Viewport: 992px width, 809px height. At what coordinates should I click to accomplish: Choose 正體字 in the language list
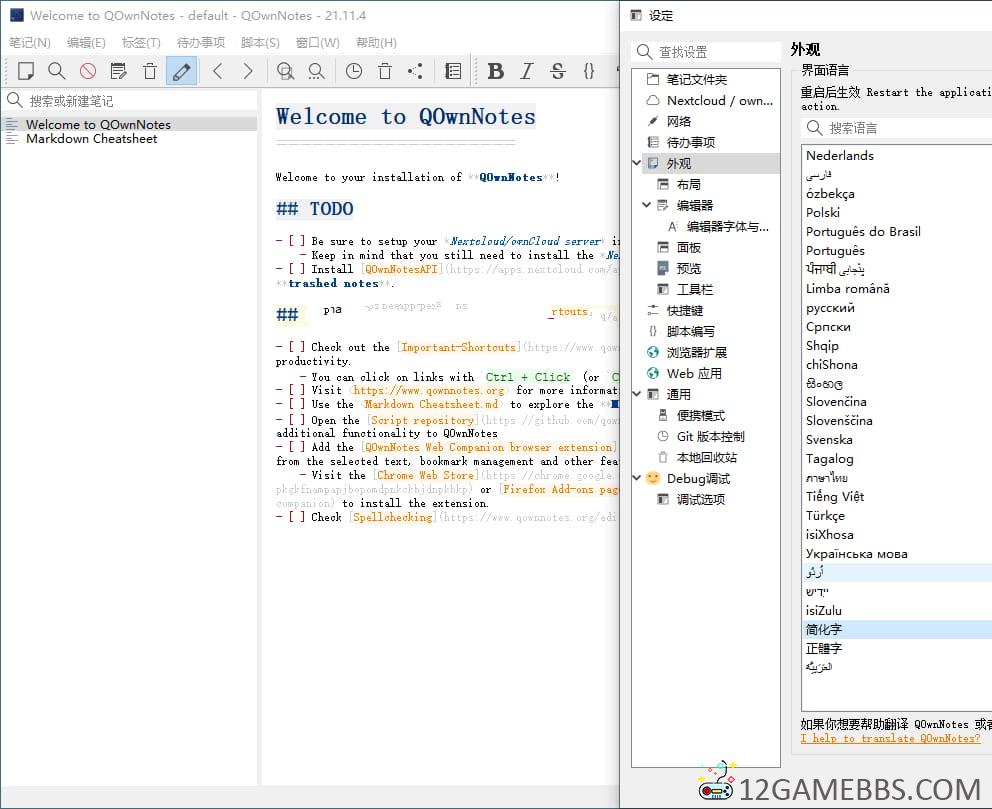[824, 648]
